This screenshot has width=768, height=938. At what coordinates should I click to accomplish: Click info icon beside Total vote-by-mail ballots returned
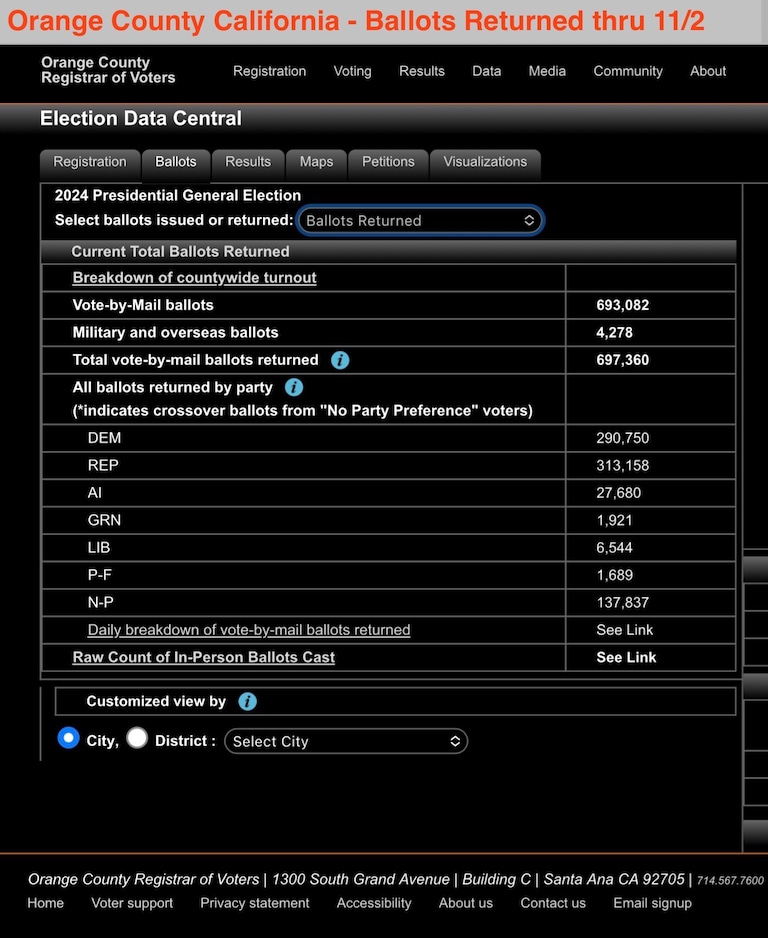coord(340,360)
